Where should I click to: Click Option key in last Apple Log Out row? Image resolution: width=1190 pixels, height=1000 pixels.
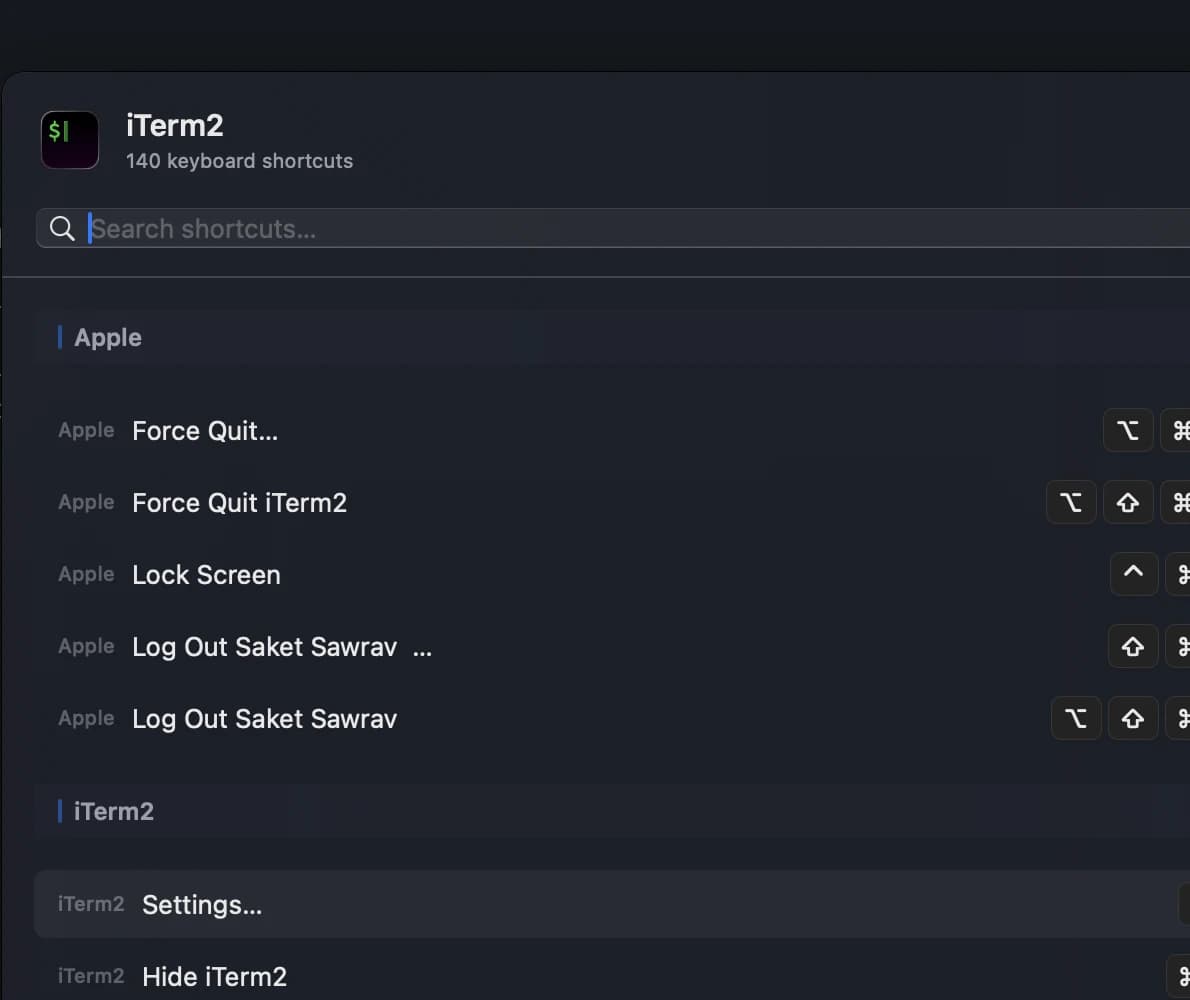coord(1076,719)
